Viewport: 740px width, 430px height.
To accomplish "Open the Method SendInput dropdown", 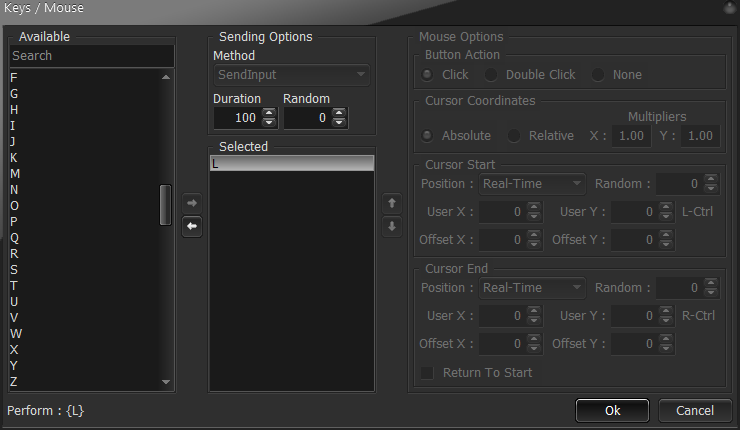I will [292, 75].
